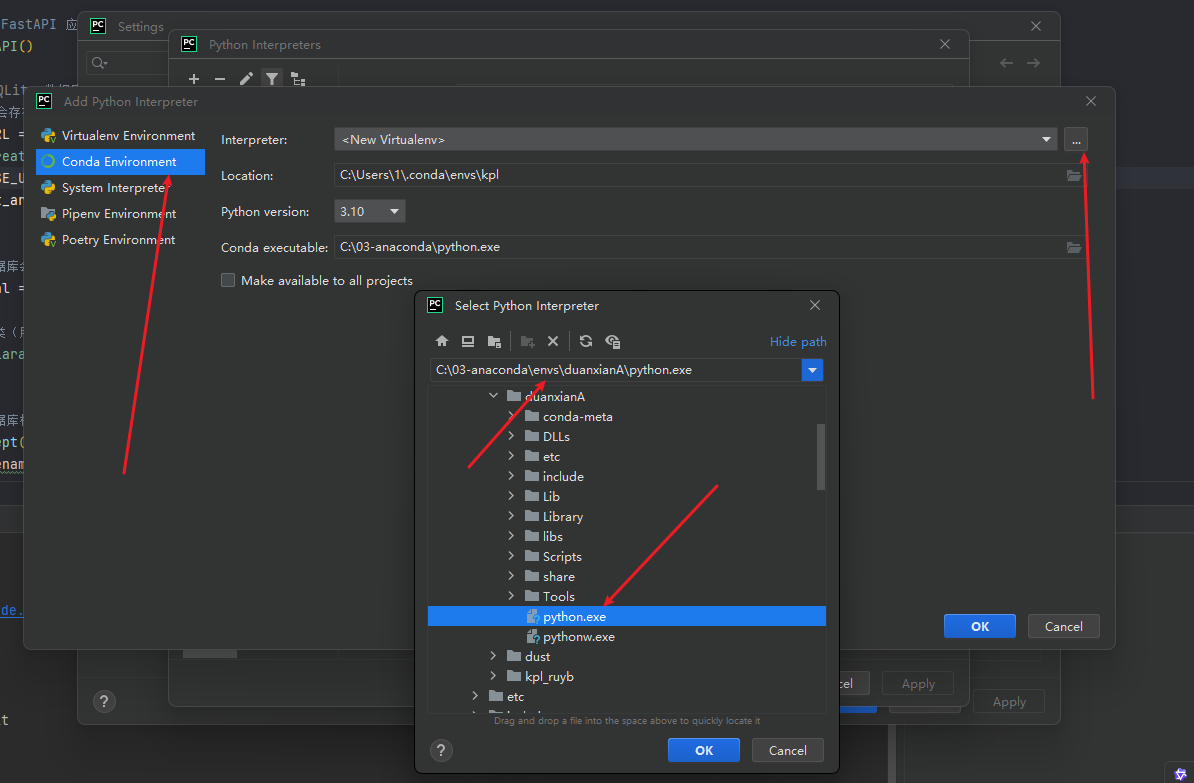This screenshot has height=783, width=1194.
Task: Select the Library folder row
Action: pos(627,516)
